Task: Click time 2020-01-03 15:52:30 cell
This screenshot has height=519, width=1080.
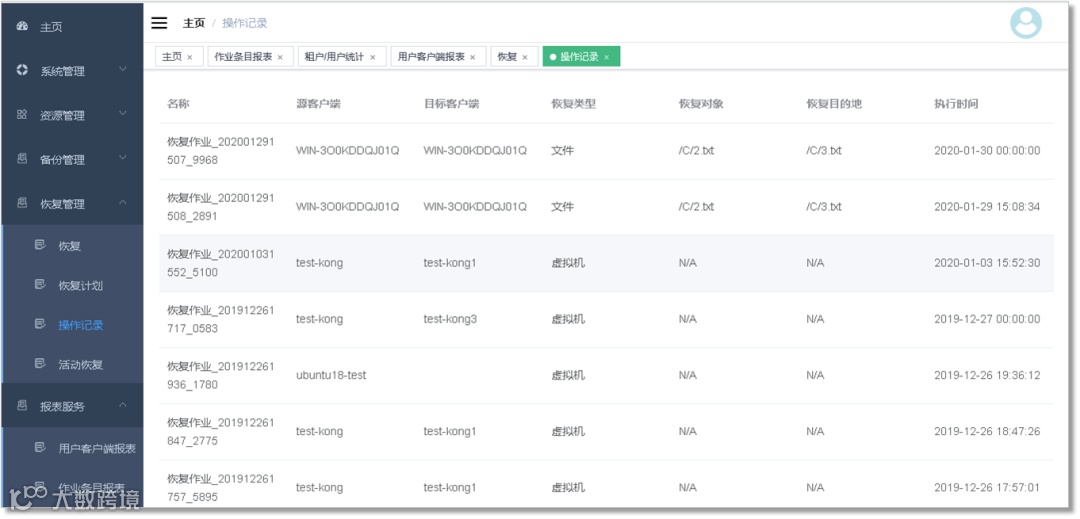Action: 987,263
